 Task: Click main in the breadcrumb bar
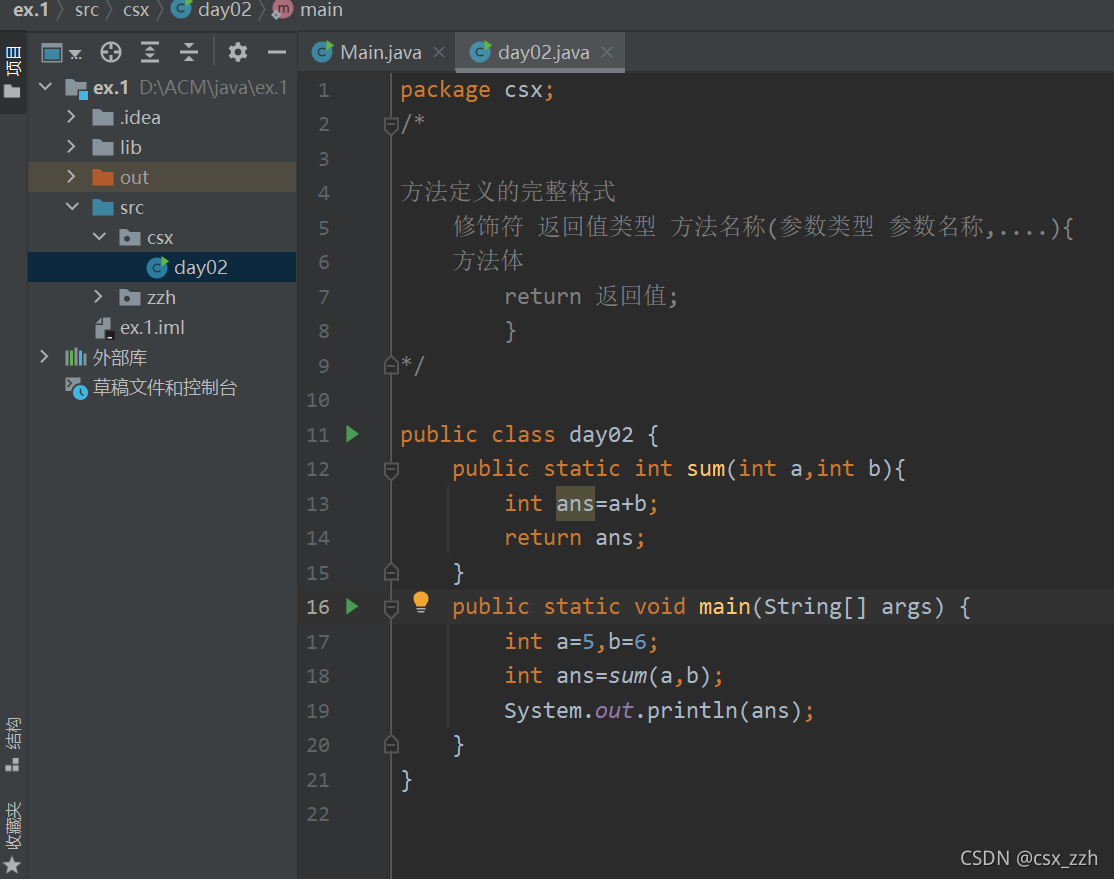[x=308, y=10]
